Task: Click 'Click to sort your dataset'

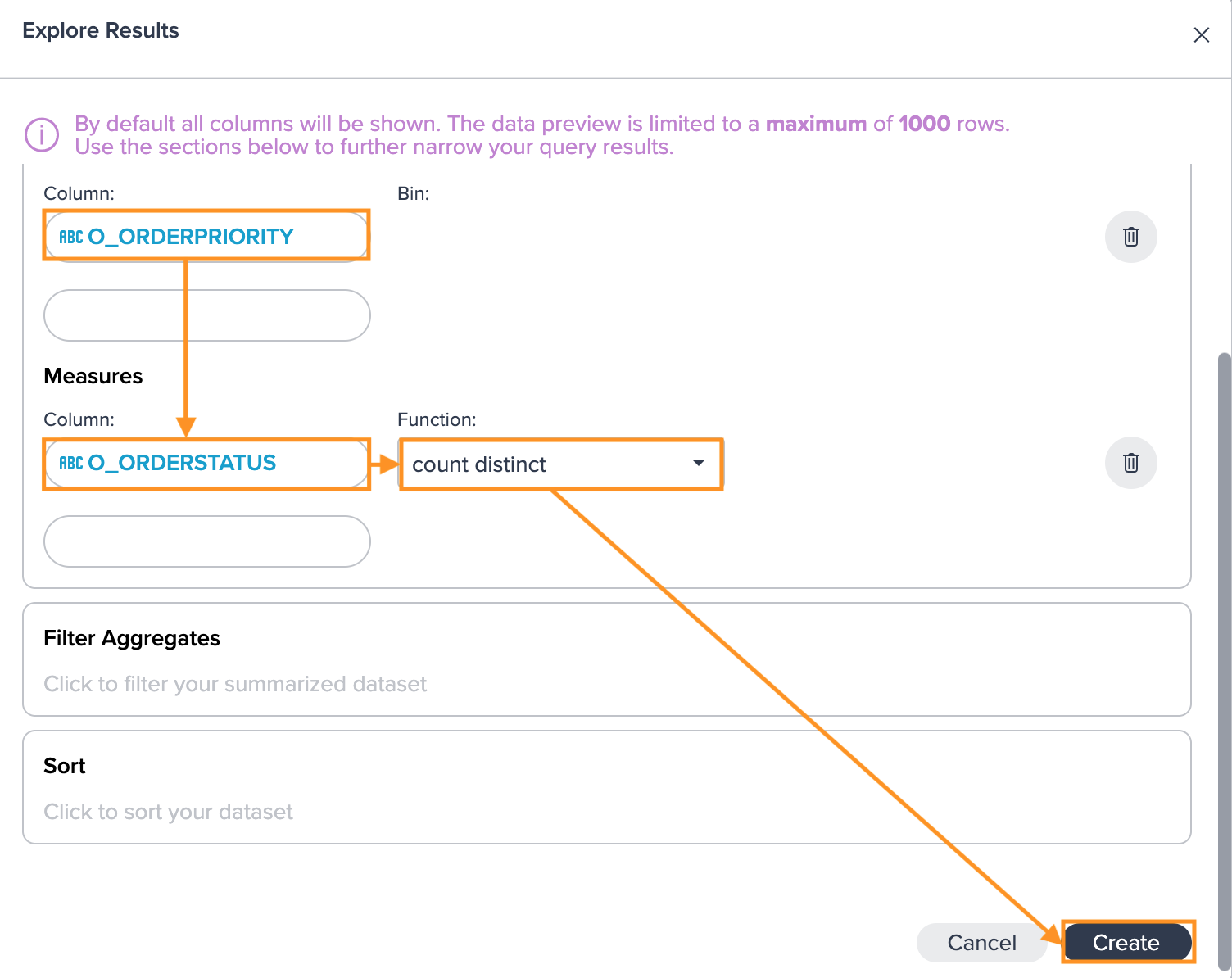Action: click(168, 812)
